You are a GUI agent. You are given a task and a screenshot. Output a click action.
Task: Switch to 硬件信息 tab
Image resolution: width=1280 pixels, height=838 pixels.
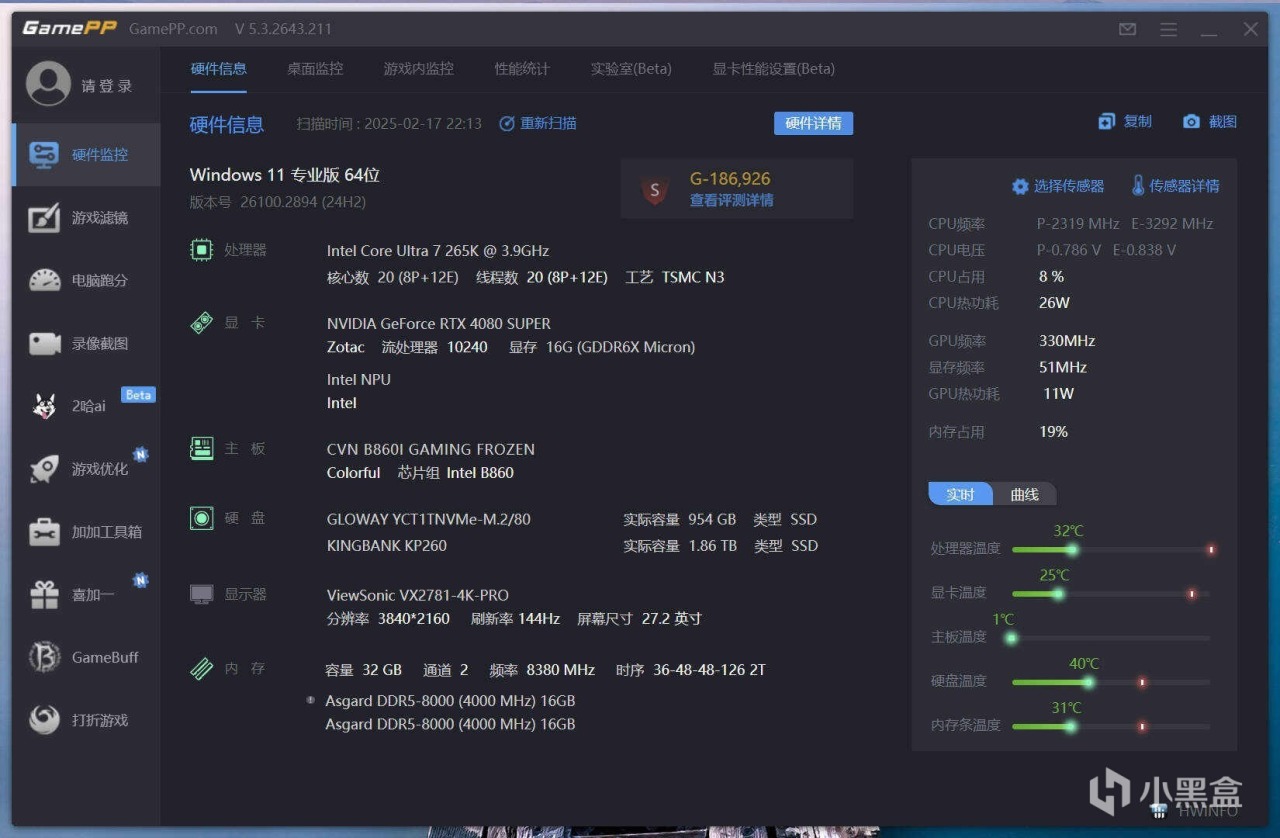click(219, 69)
